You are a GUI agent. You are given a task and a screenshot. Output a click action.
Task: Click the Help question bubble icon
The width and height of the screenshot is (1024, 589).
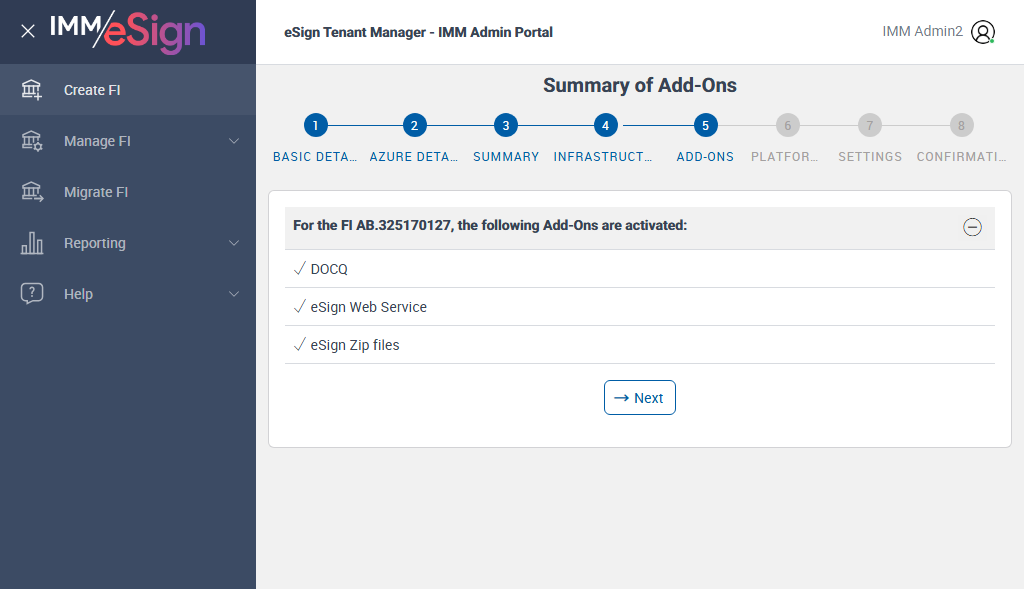tap(32, 294)
